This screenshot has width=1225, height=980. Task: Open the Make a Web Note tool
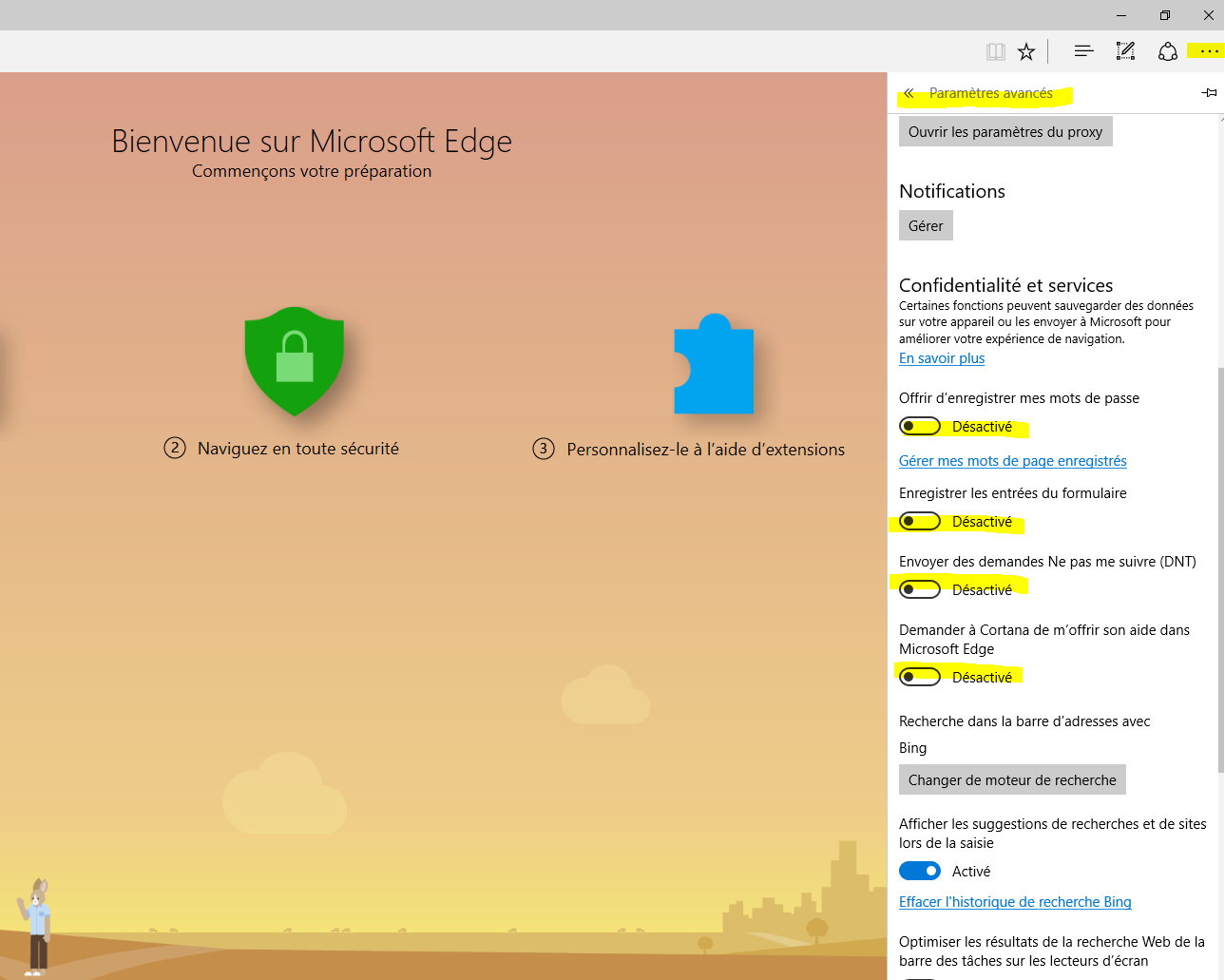point(1125,51)
